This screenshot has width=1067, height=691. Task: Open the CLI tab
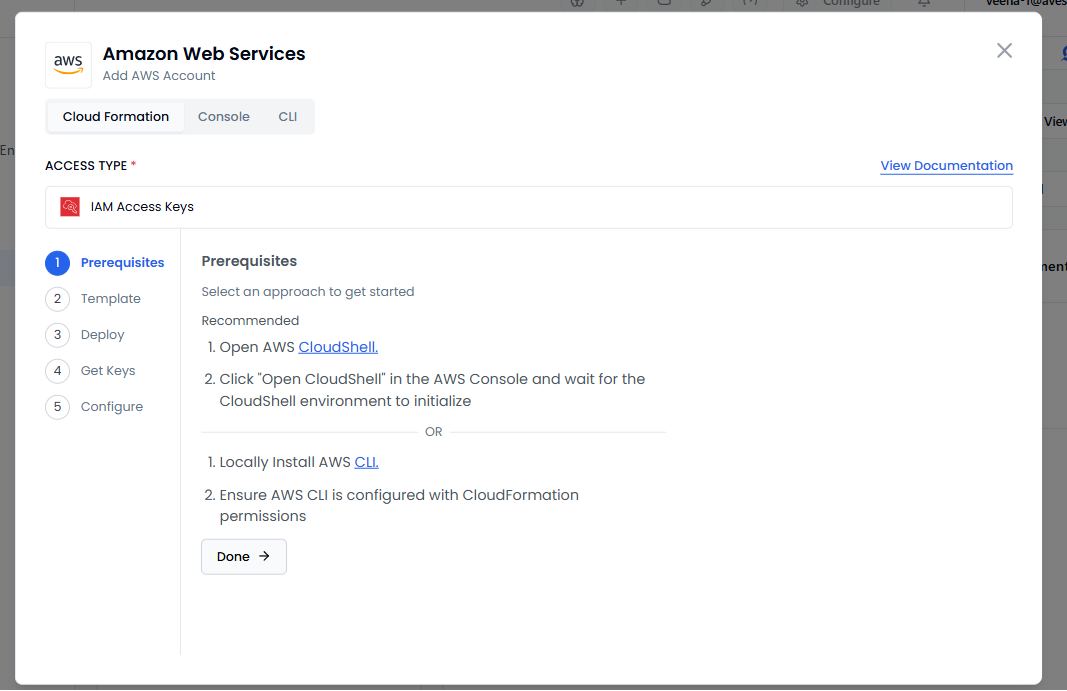(288, 117)
